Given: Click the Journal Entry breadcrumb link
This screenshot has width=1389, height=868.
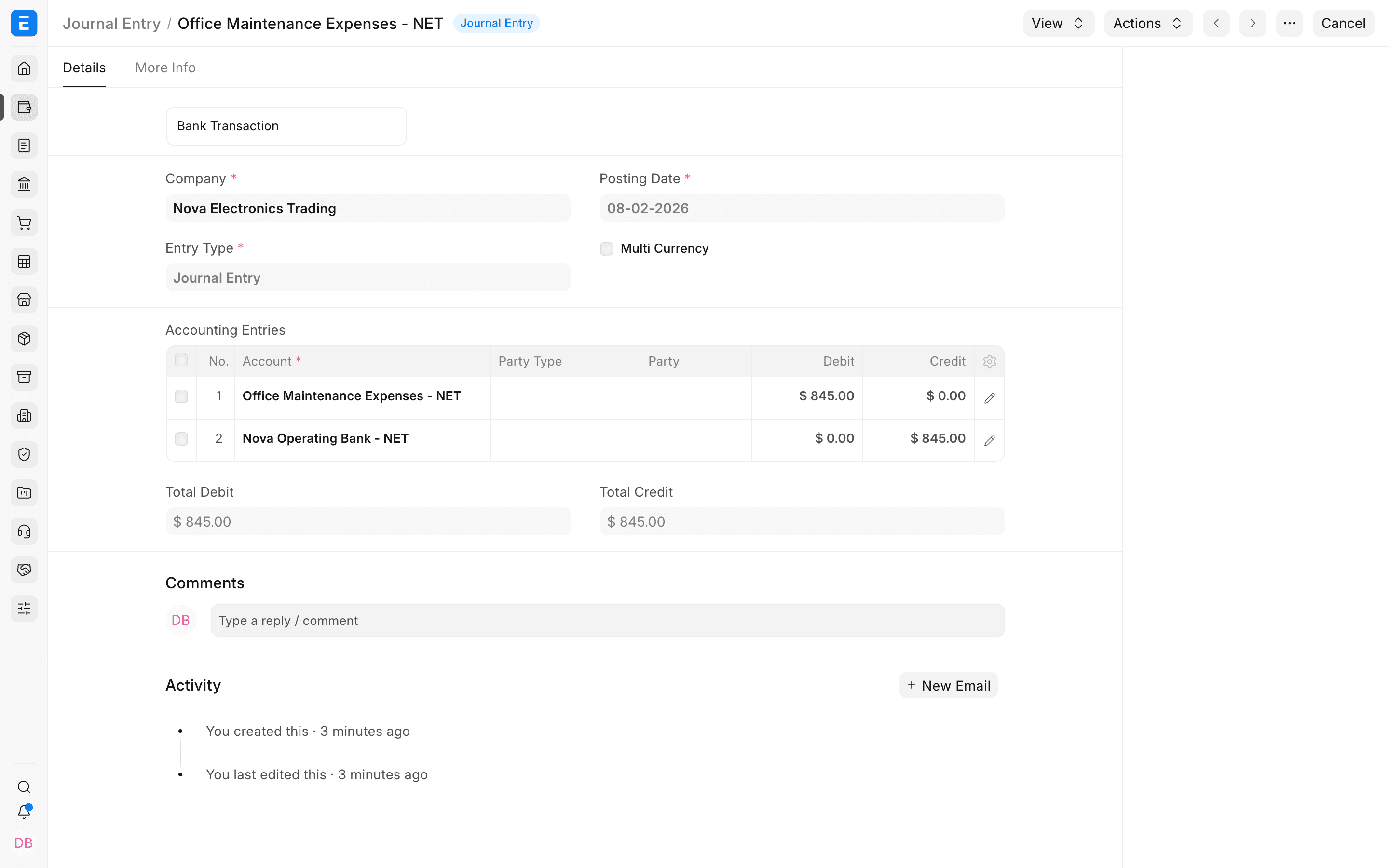Looking at the screenshot, I should [x=111, y=24].
